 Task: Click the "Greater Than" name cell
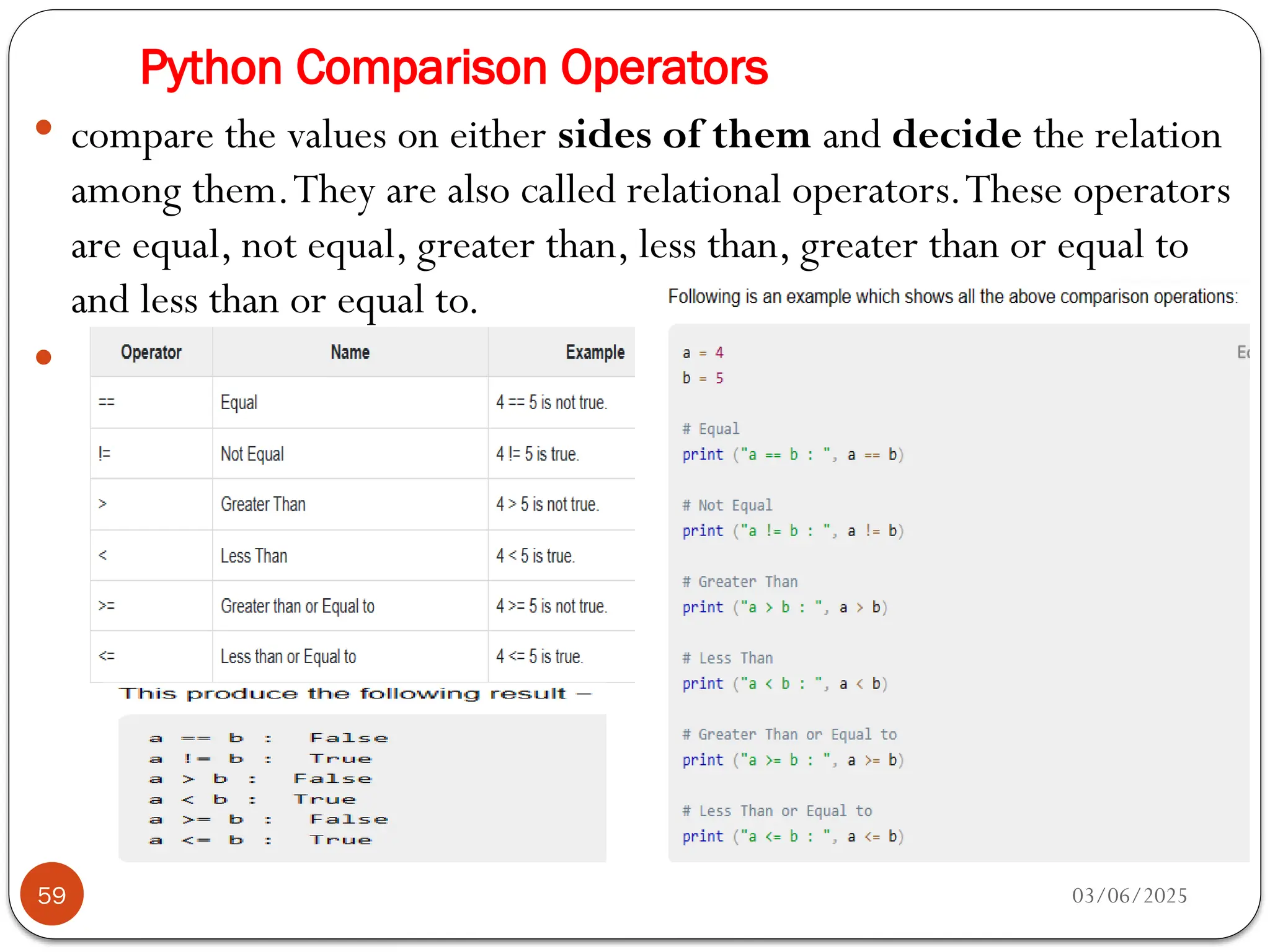coord(350,504)
